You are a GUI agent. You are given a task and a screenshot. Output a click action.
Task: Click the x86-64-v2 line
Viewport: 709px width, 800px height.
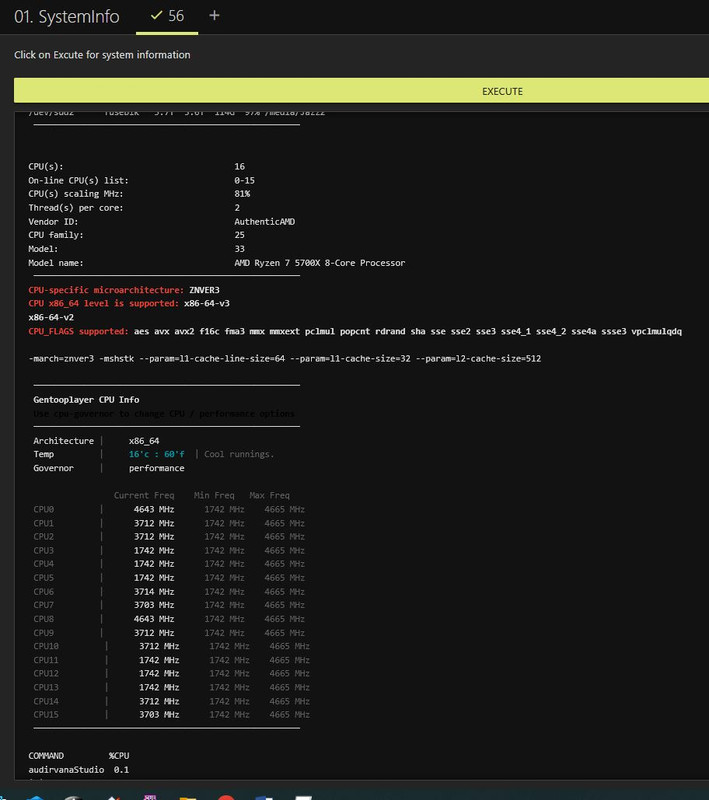pos(51,317)
